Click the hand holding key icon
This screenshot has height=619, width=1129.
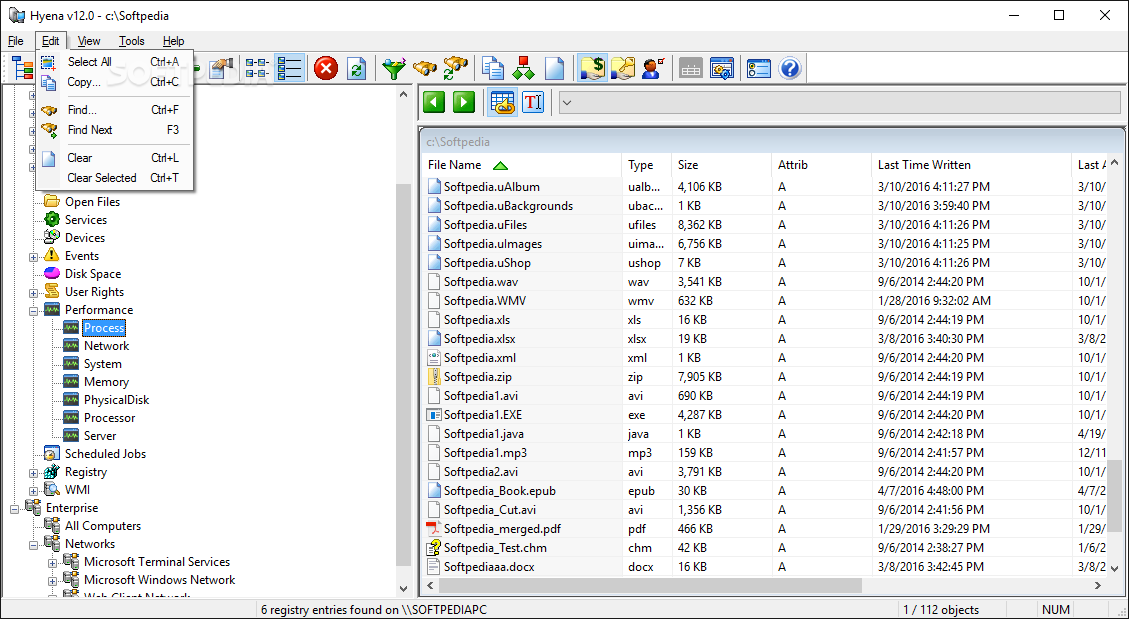(x=623, y=68)
